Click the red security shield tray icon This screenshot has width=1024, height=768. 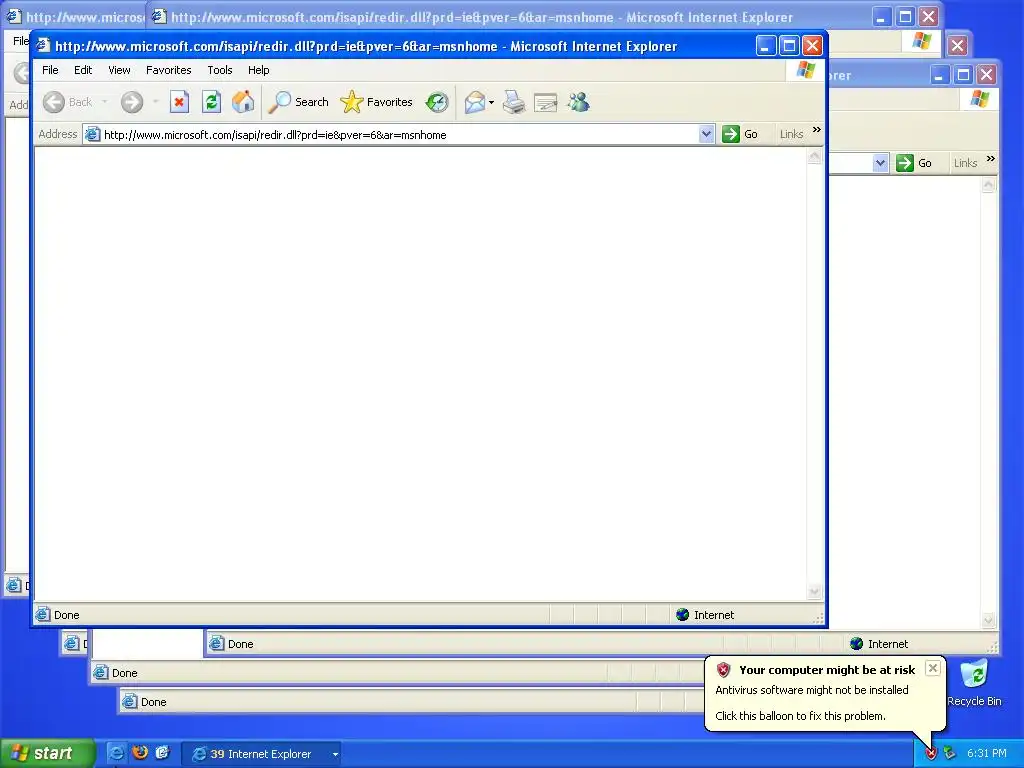click(x=931, y=754)
